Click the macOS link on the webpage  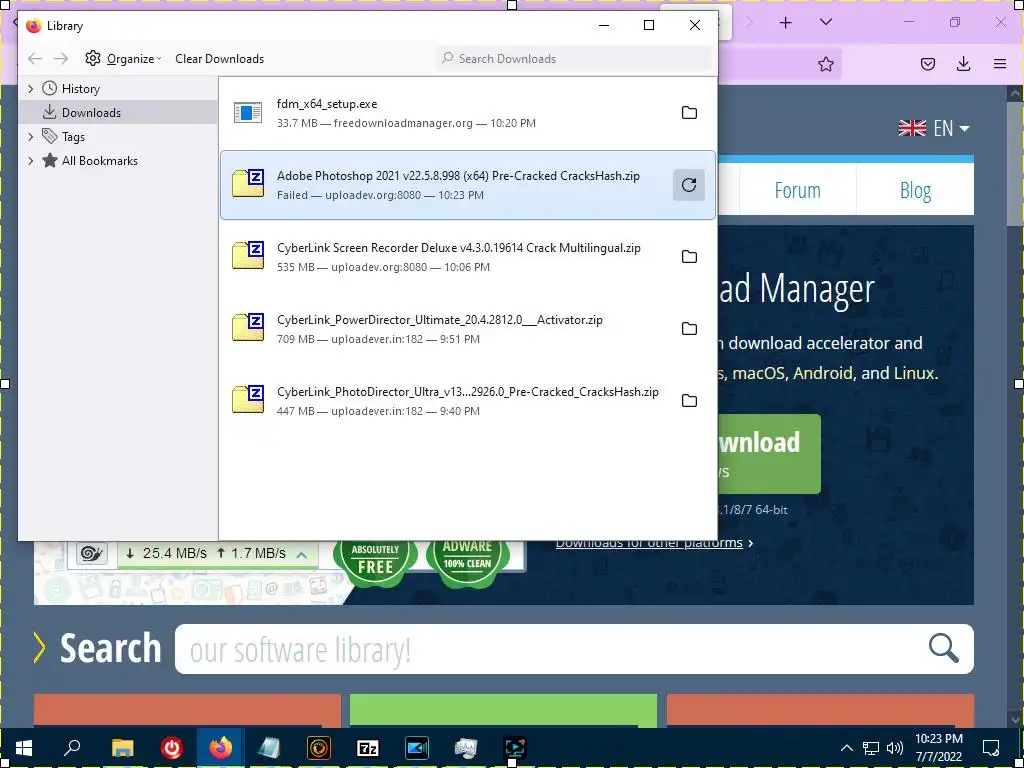(760, 374)
